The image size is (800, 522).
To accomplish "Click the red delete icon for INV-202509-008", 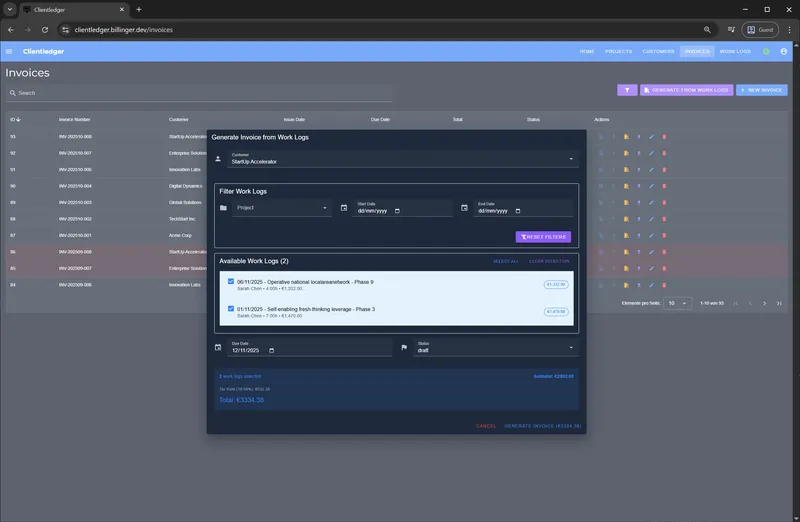I will tap(664, 252).
